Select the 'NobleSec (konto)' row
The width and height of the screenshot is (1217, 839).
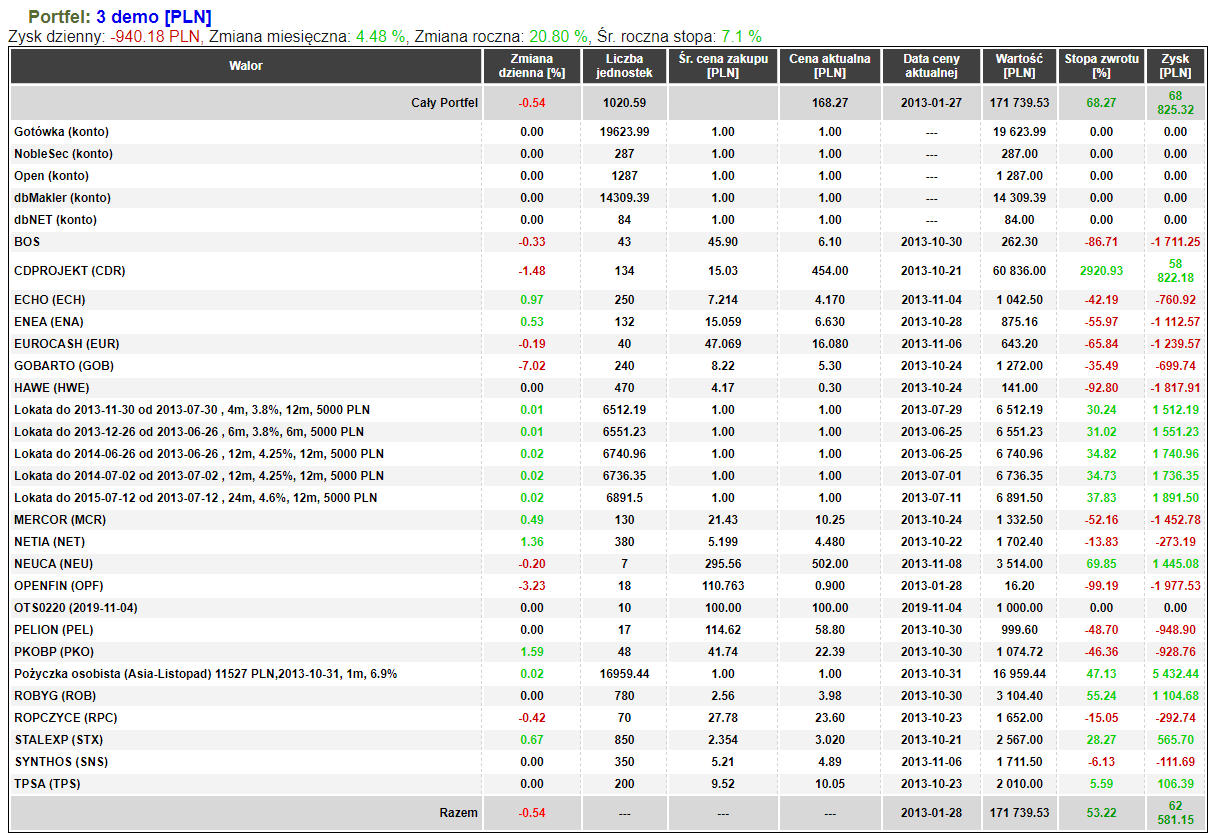click(x=608, y=154)
